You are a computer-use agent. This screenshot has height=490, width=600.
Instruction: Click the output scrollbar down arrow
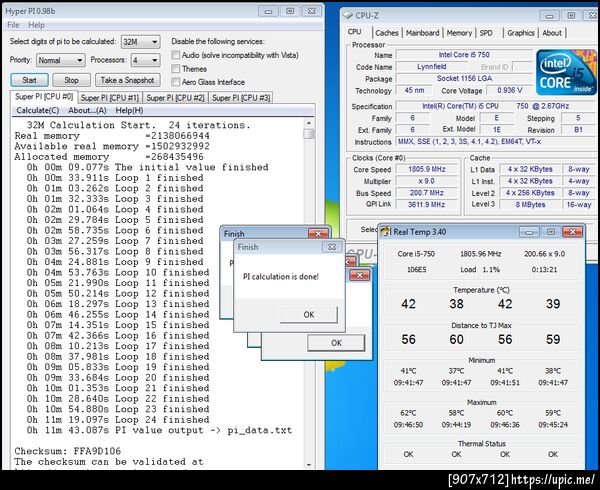click(309, 465)
